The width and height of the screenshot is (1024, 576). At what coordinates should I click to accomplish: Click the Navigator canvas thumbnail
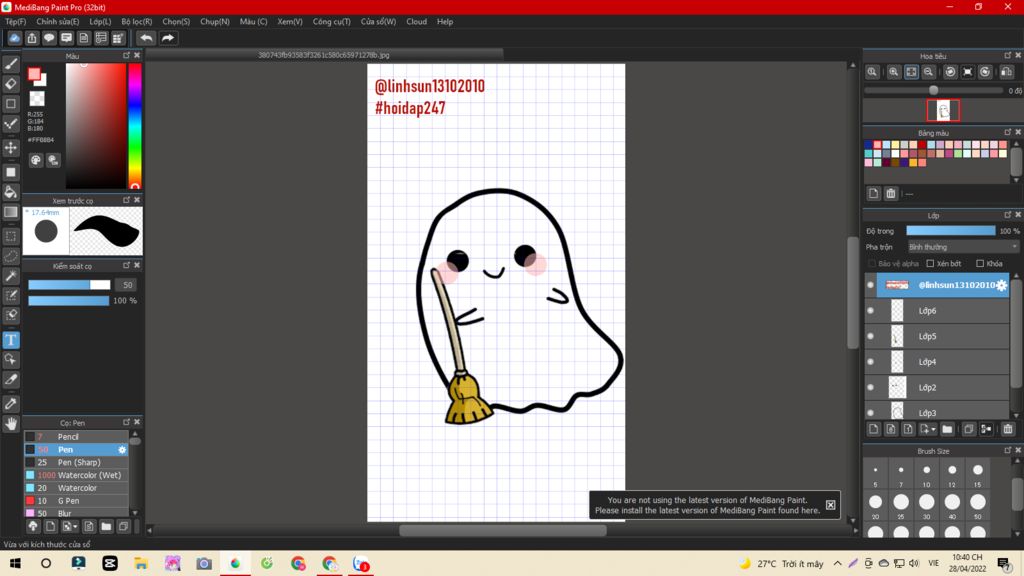tap(944, 110)
